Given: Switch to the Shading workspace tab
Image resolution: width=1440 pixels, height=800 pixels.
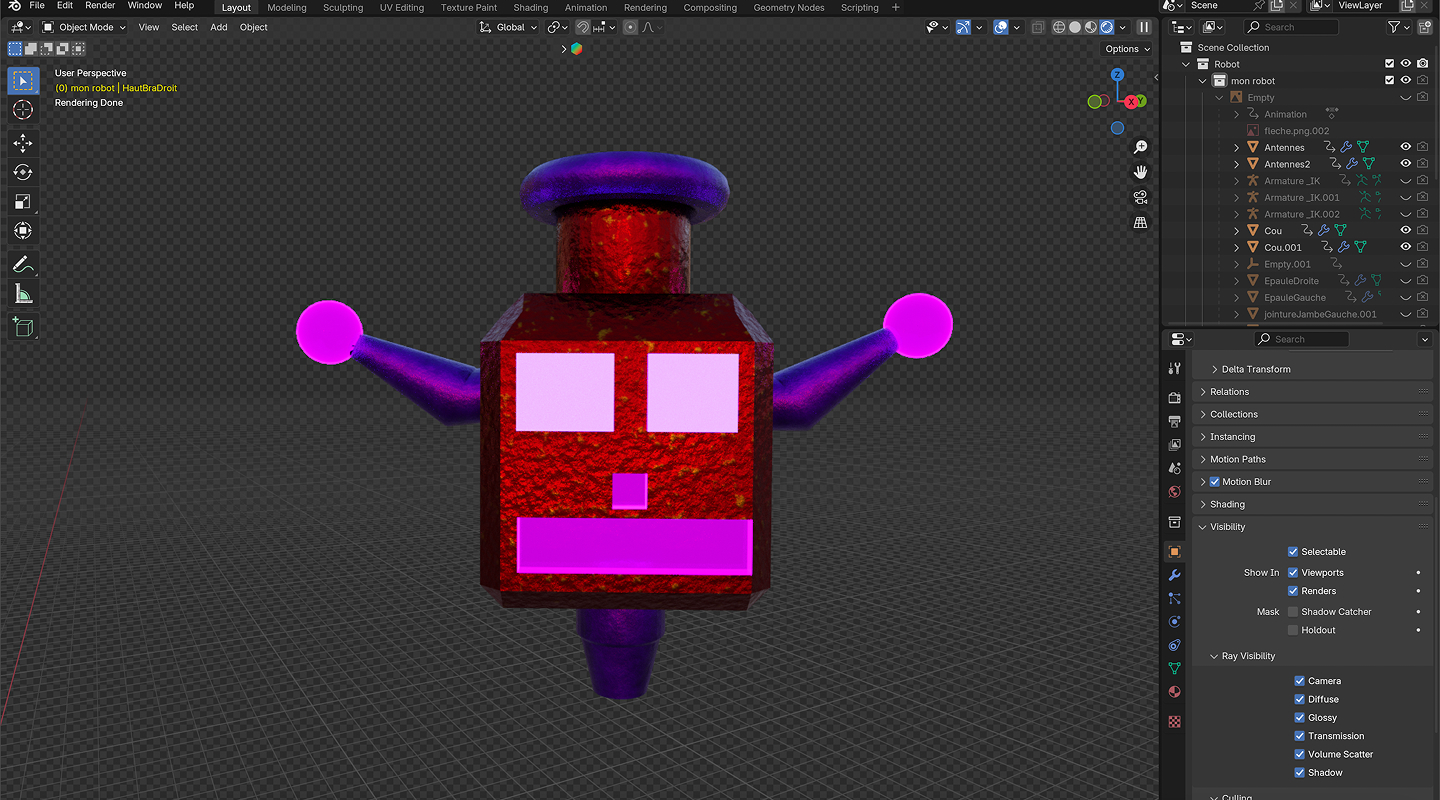Looking at the screenshot, I should [x=530, y=7].
